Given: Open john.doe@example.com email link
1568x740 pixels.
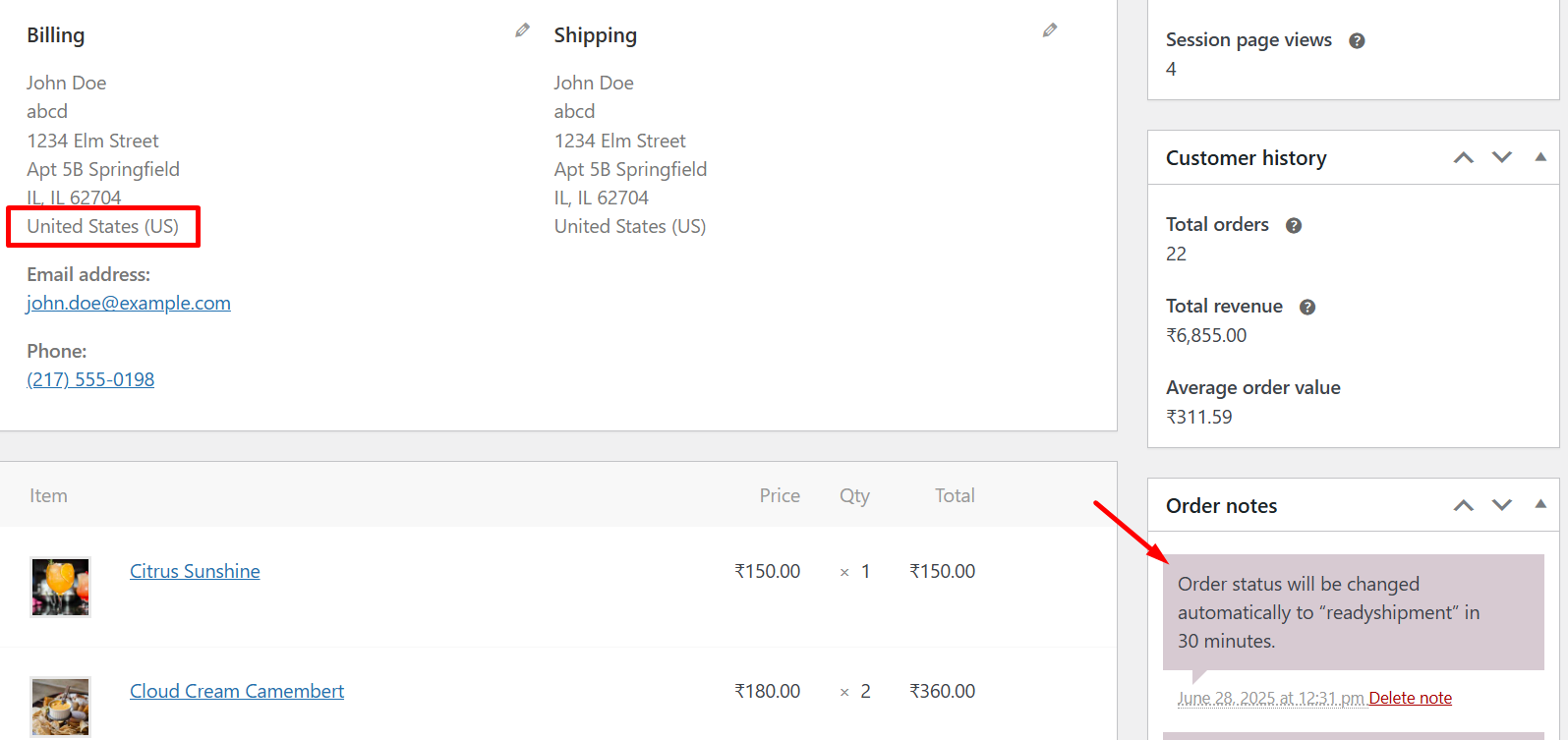Looking at the screenshot, I should tap(129, 303).
